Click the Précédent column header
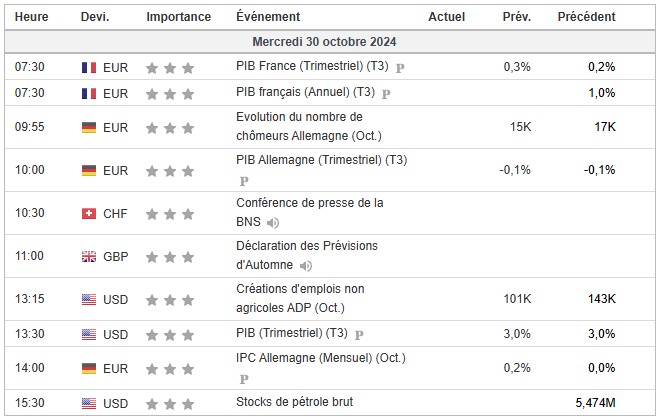659x419 pixels. coord(586,17)
